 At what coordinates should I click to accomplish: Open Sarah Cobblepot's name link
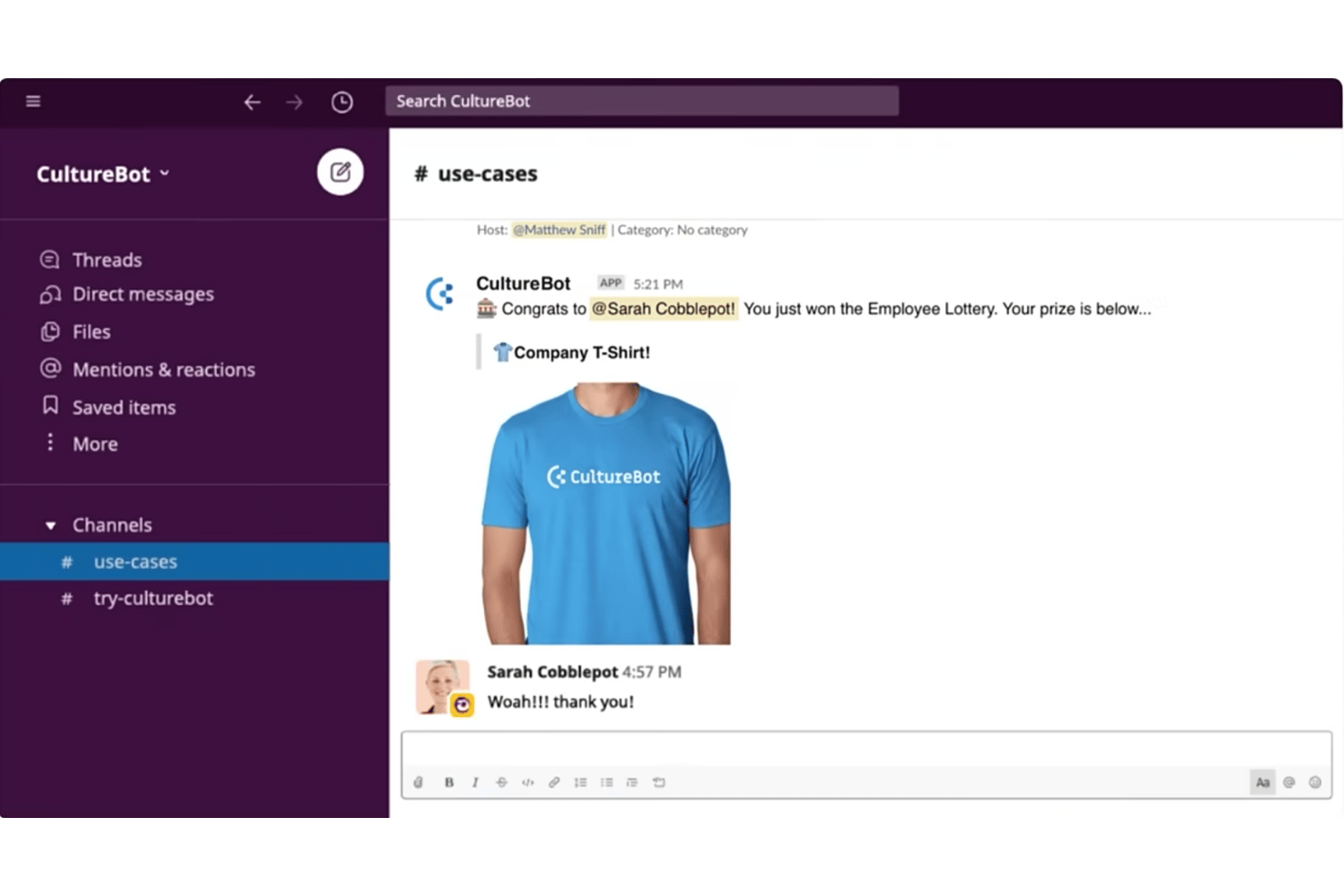point(552,672)
